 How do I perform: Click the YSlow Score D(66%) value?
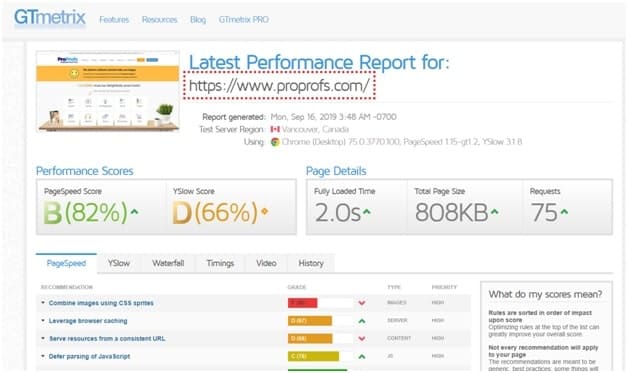[x=215, y=212]
